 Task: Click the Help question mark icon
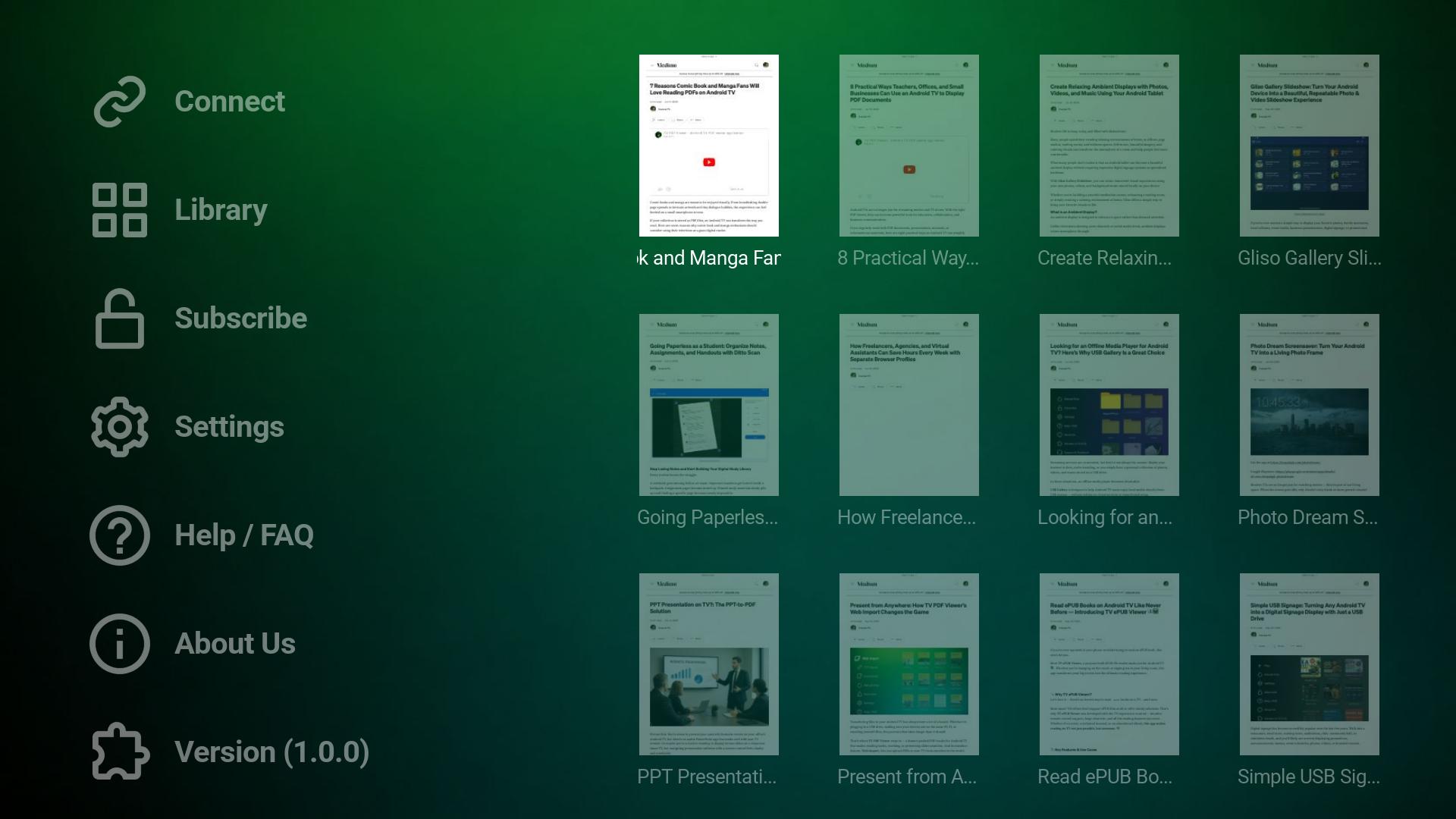tap(120, 535)
